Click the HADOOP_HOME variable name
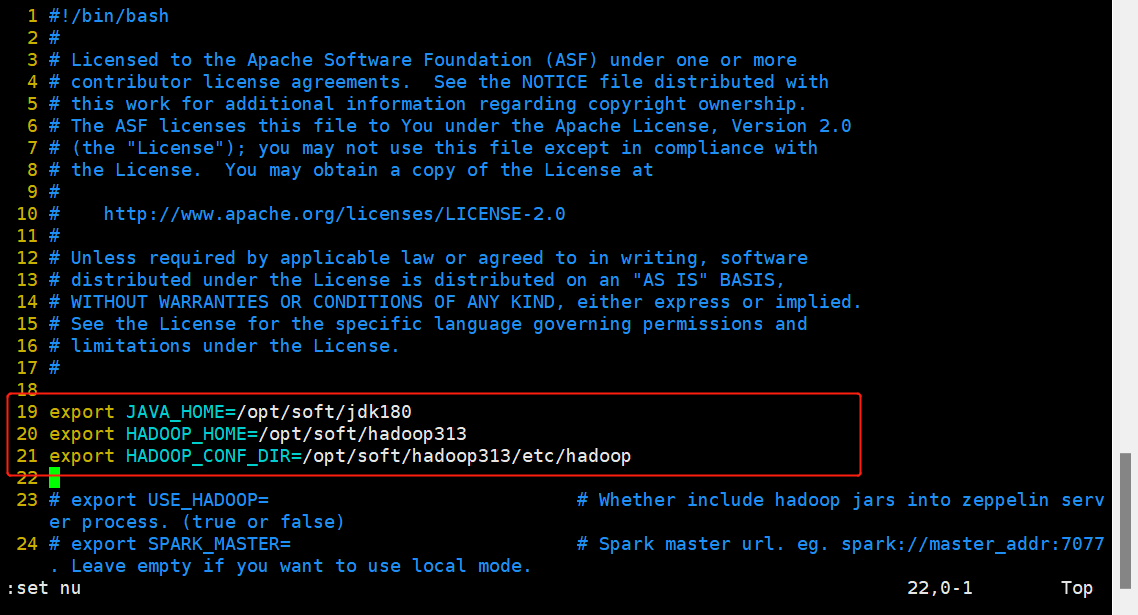The width and height of the screenshot is (1138, 615). click(x=186, y=434)
